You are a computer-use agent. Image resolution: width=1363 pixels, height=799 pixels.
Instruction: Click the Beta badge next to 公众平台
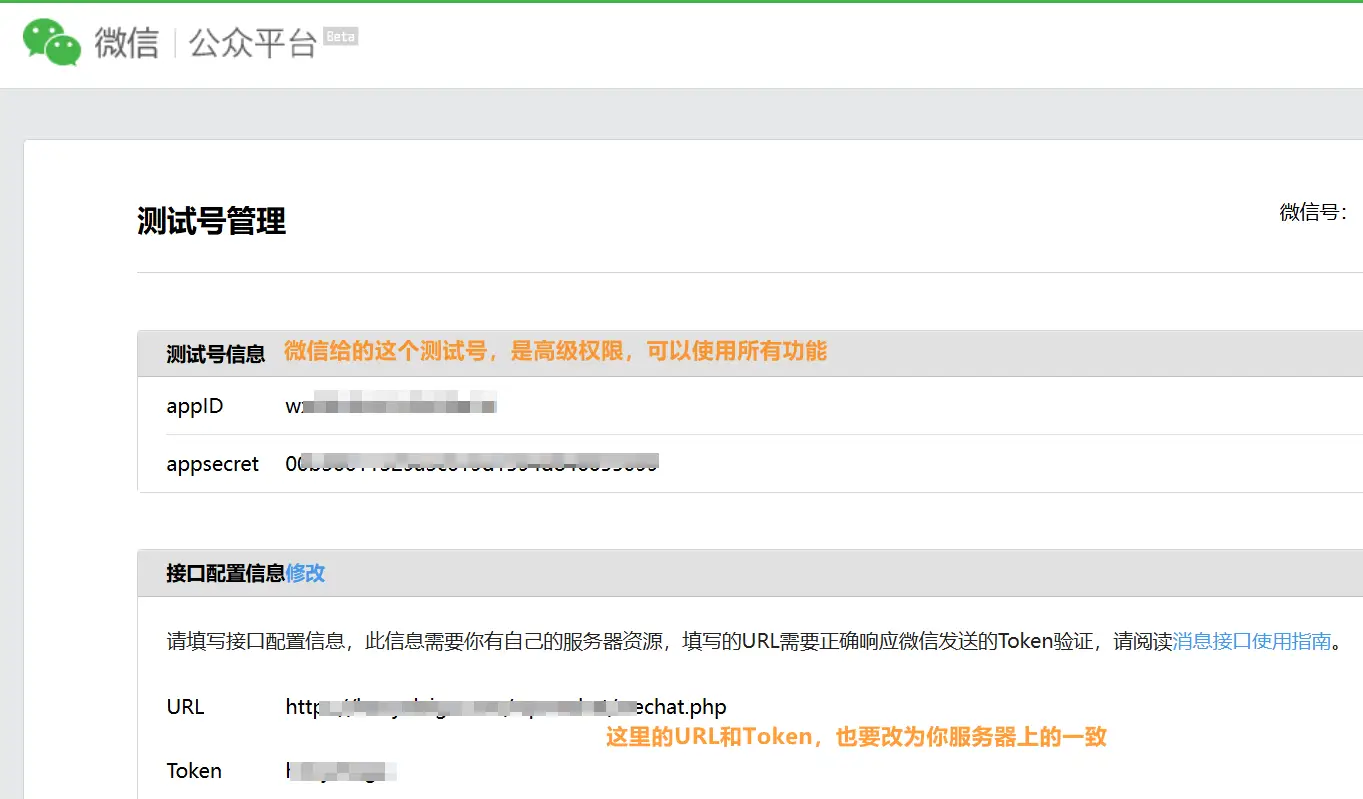click(341, 36)
